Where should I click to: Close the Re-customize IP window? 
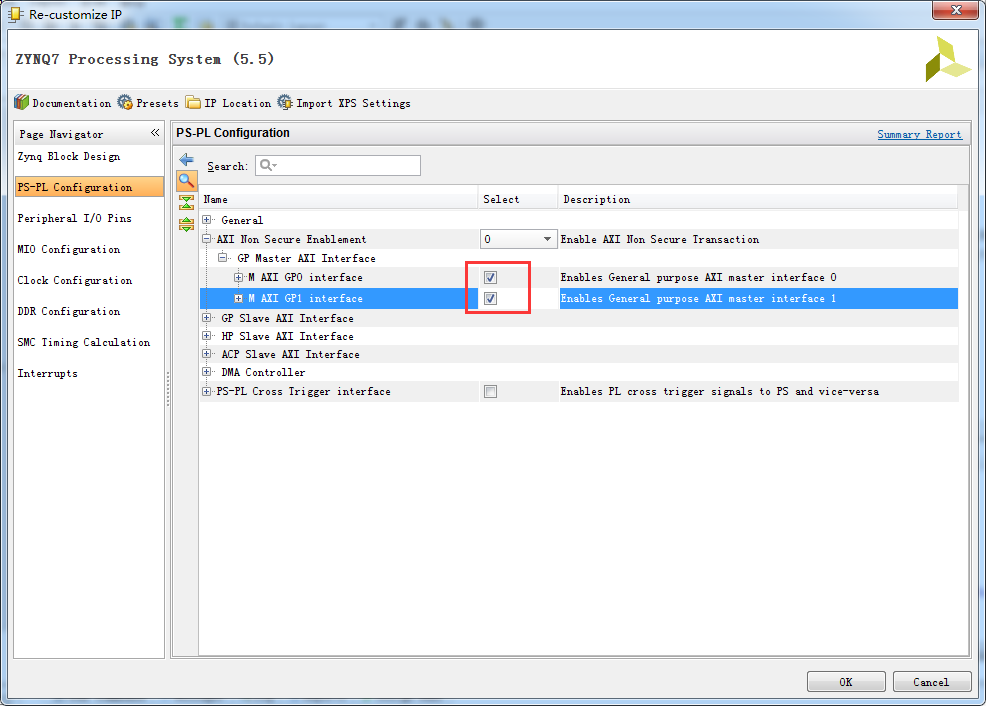click(955, 10)
